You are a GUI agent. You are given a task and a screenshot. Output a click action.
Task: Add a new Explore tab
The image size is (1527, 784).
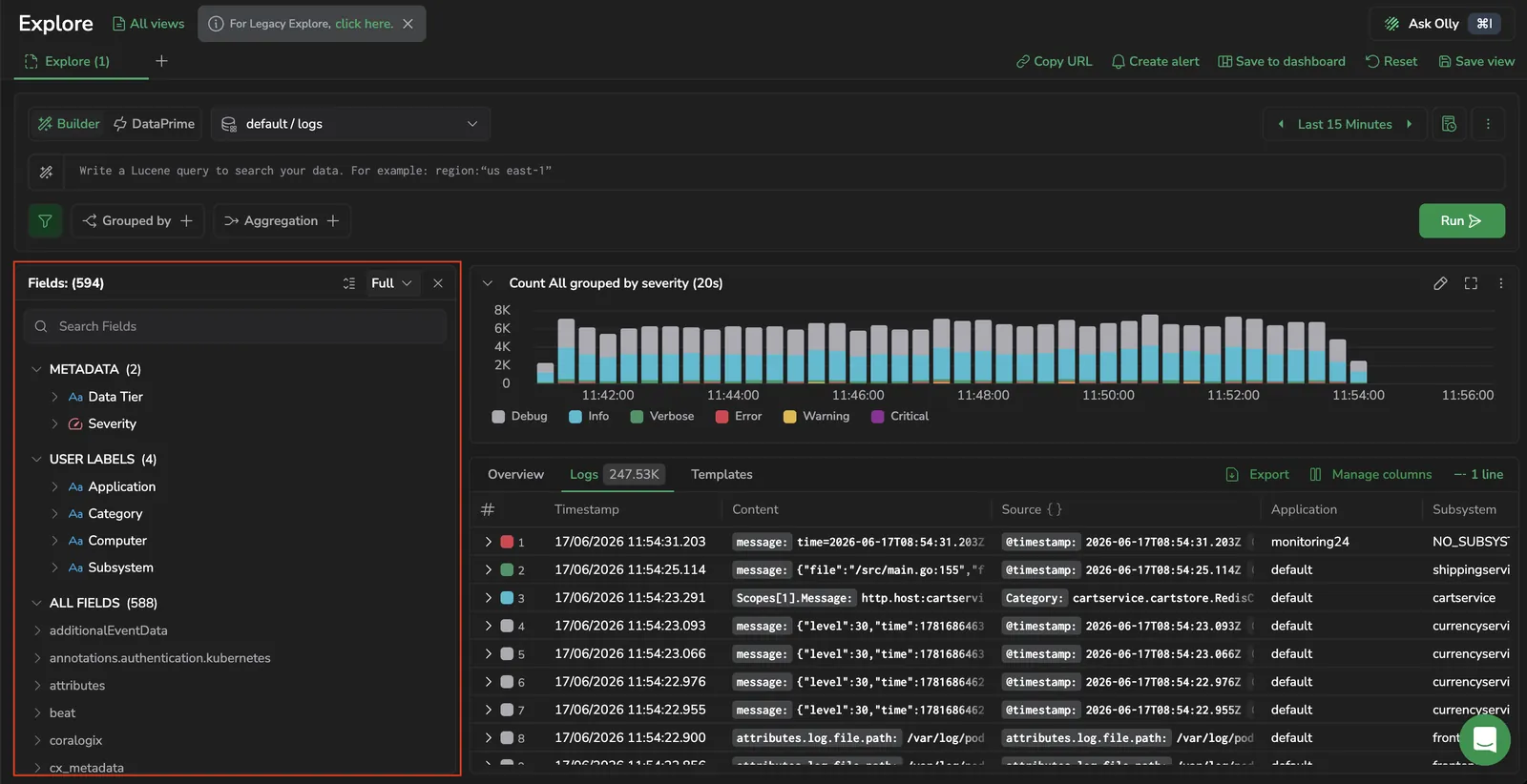tap(161, 61)
